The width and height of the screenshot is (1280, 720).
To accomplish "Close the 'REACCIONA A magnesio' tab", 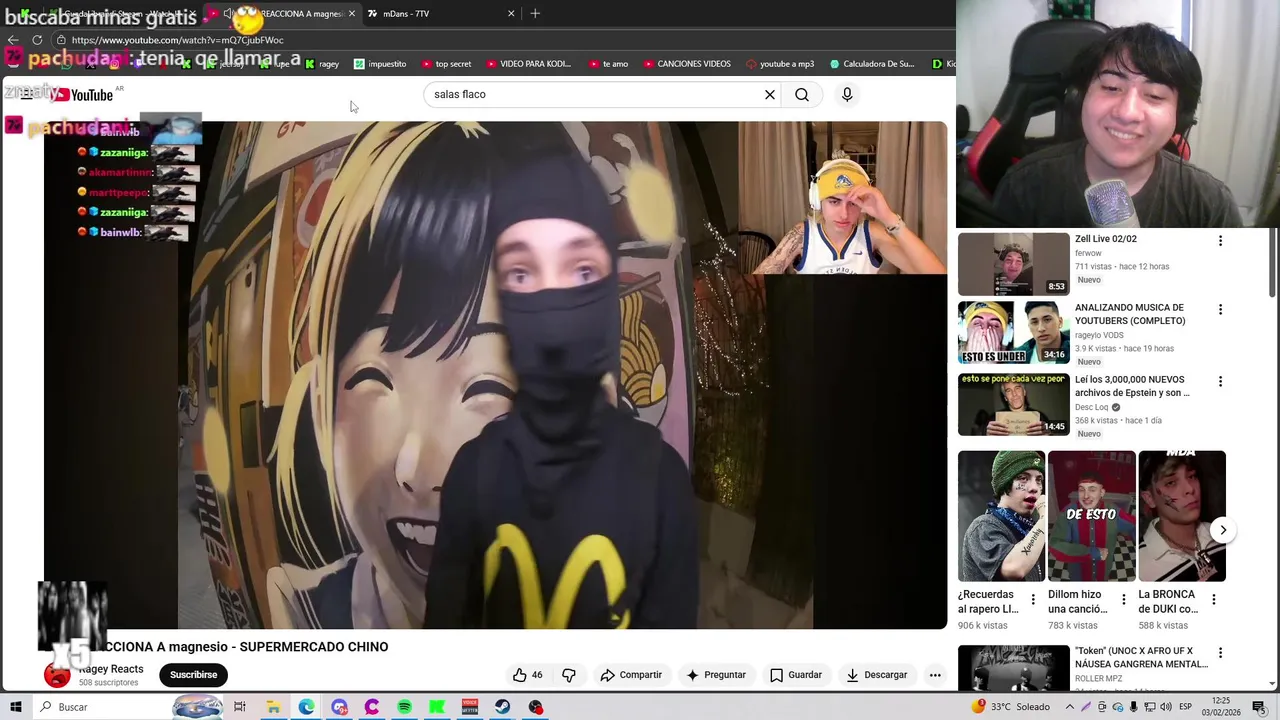I will 351,13.
